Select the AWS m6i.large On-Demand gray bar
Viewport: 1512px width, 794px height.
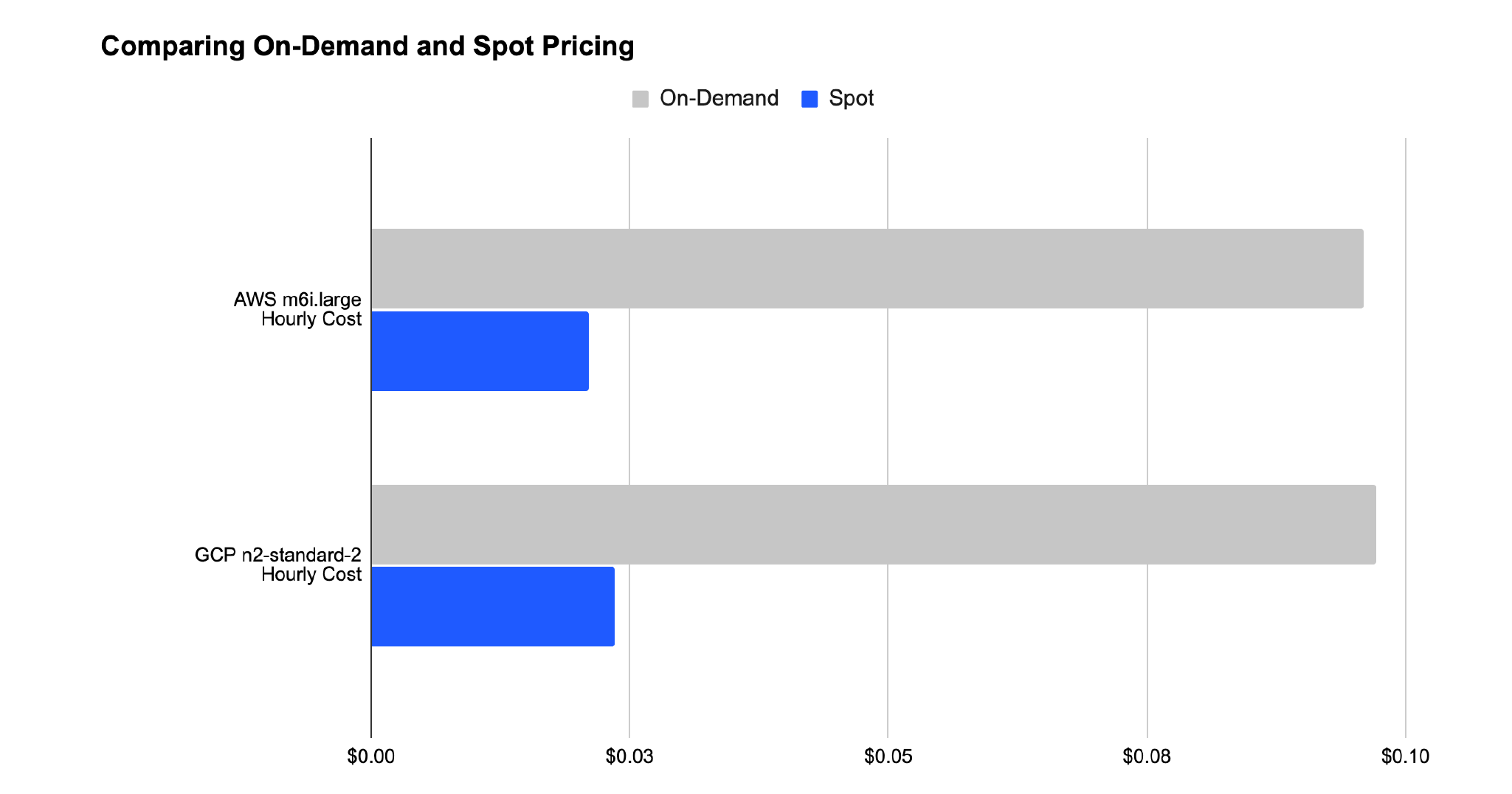point(867,269)
